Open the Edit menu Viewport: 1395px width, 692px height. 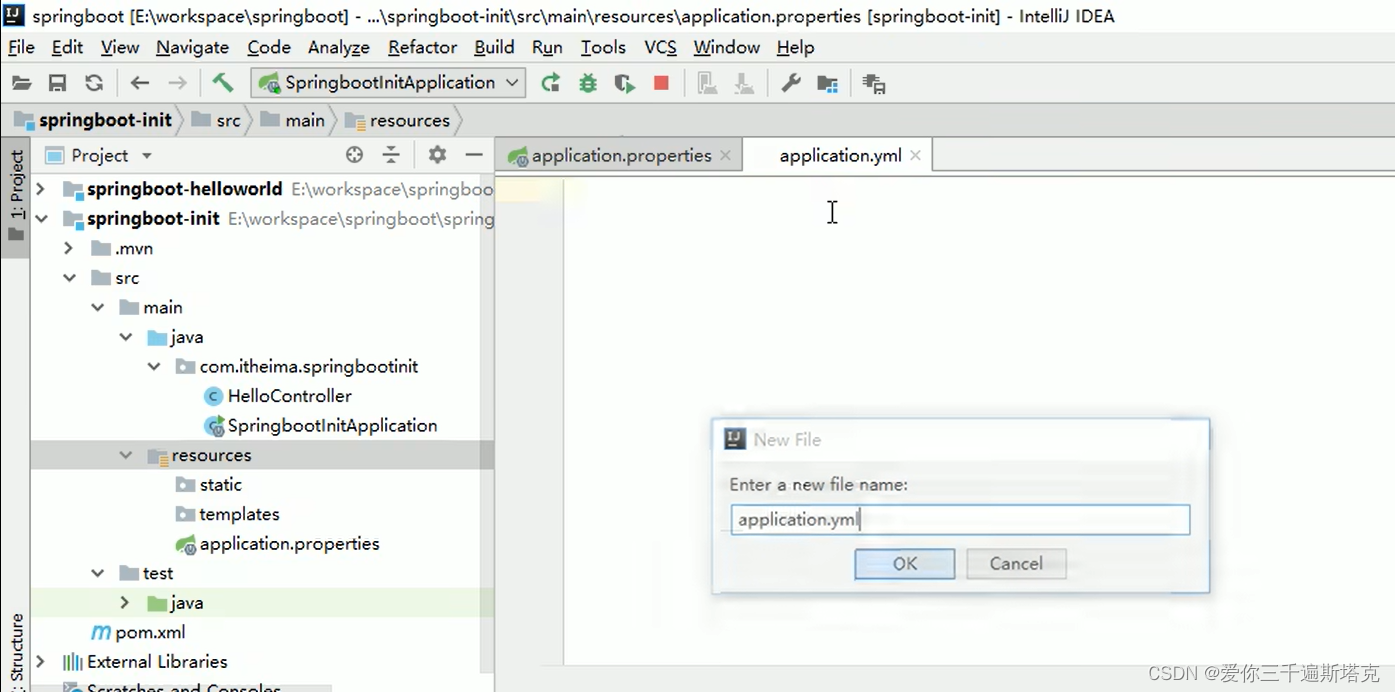pyautogui.click(x=67, y=47)
